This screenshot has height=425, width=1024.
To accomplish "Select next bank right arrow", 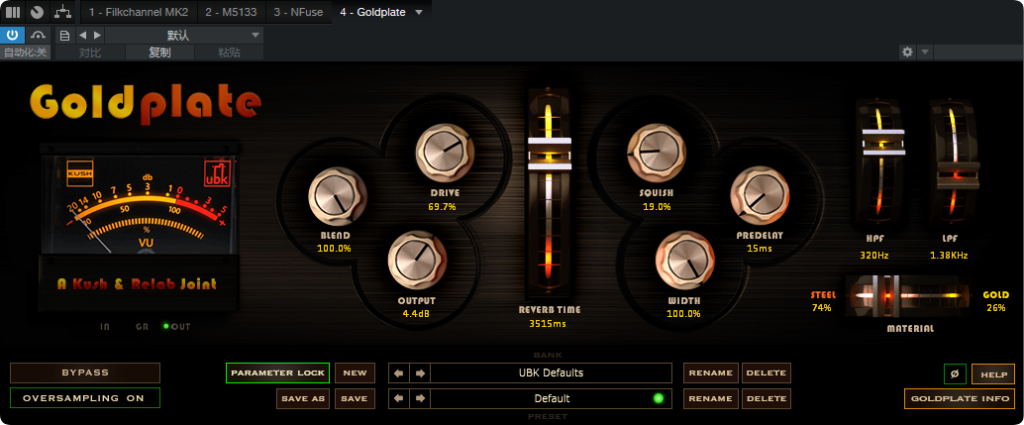I will 420,373.
